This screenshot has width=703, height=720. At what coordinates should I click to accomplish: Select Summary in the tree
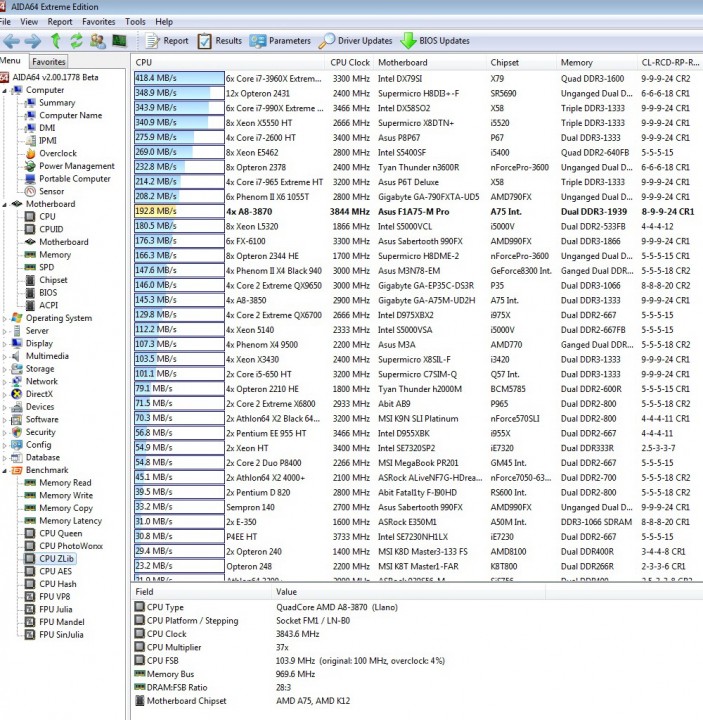[57, 103]
